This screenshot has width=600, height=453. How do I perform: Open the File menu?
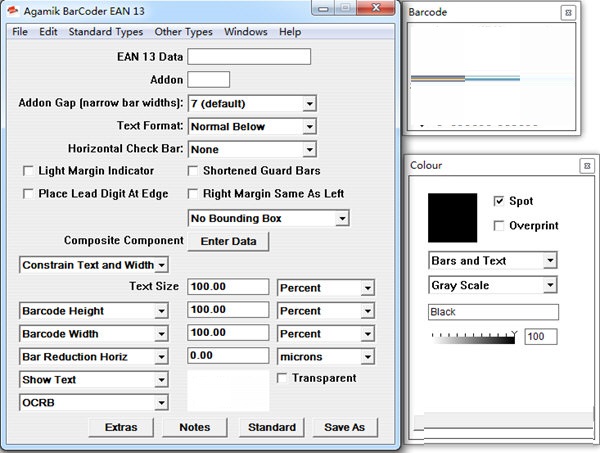[x=20, y=32]
